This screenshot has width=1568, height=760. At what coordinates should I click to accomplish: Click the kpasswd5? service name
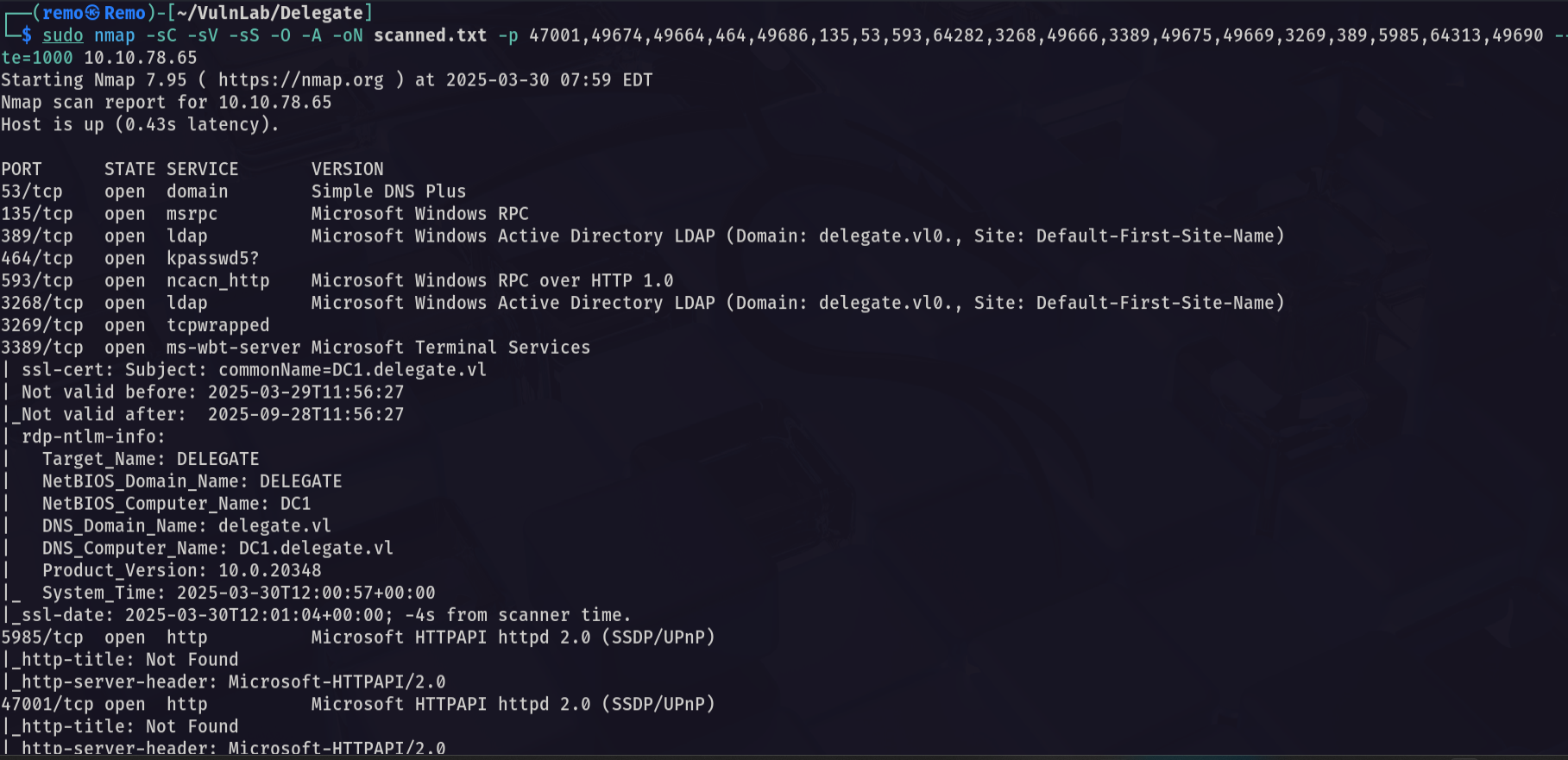[x=212, y=259]
